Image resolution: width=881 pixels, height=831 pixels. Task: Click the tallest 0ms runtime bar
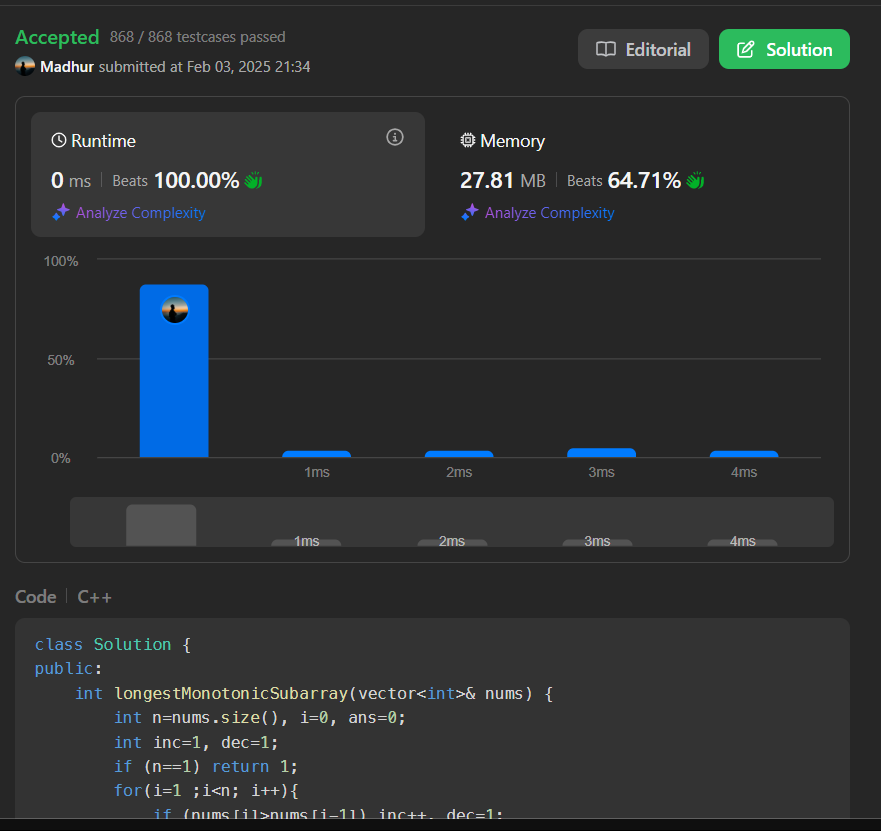[174, 371]
